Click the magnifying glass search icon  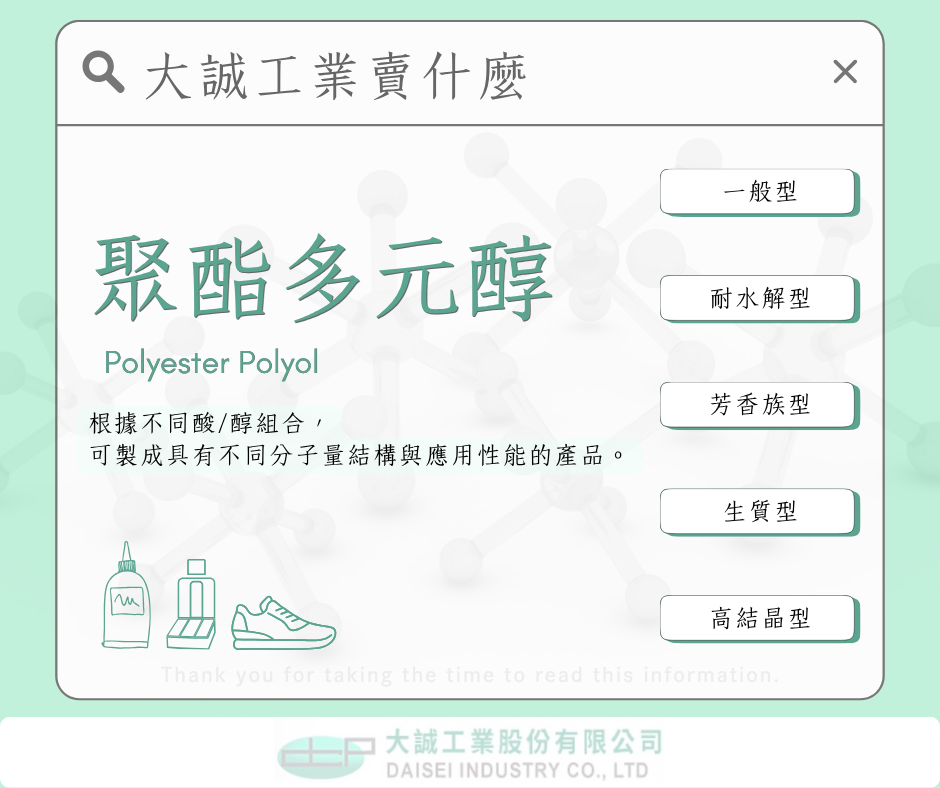tap(103, 72)
